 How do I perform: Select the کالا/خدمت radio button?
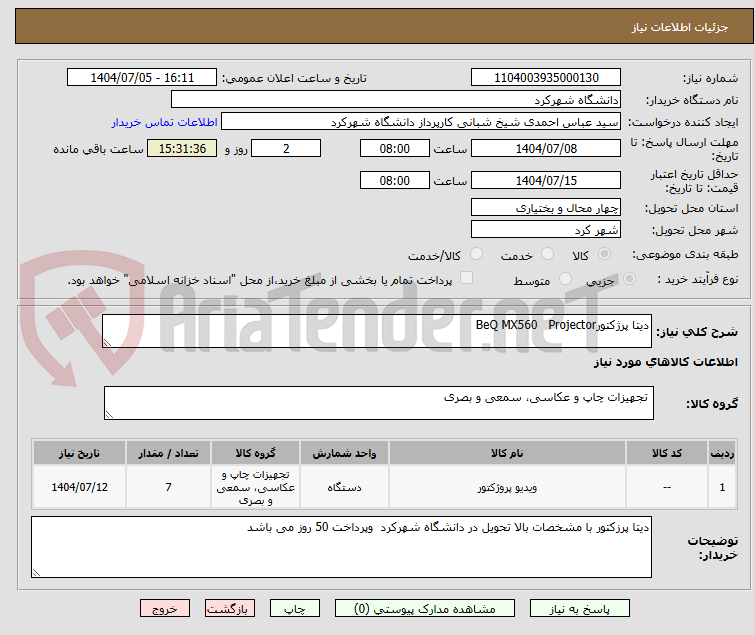476,254
